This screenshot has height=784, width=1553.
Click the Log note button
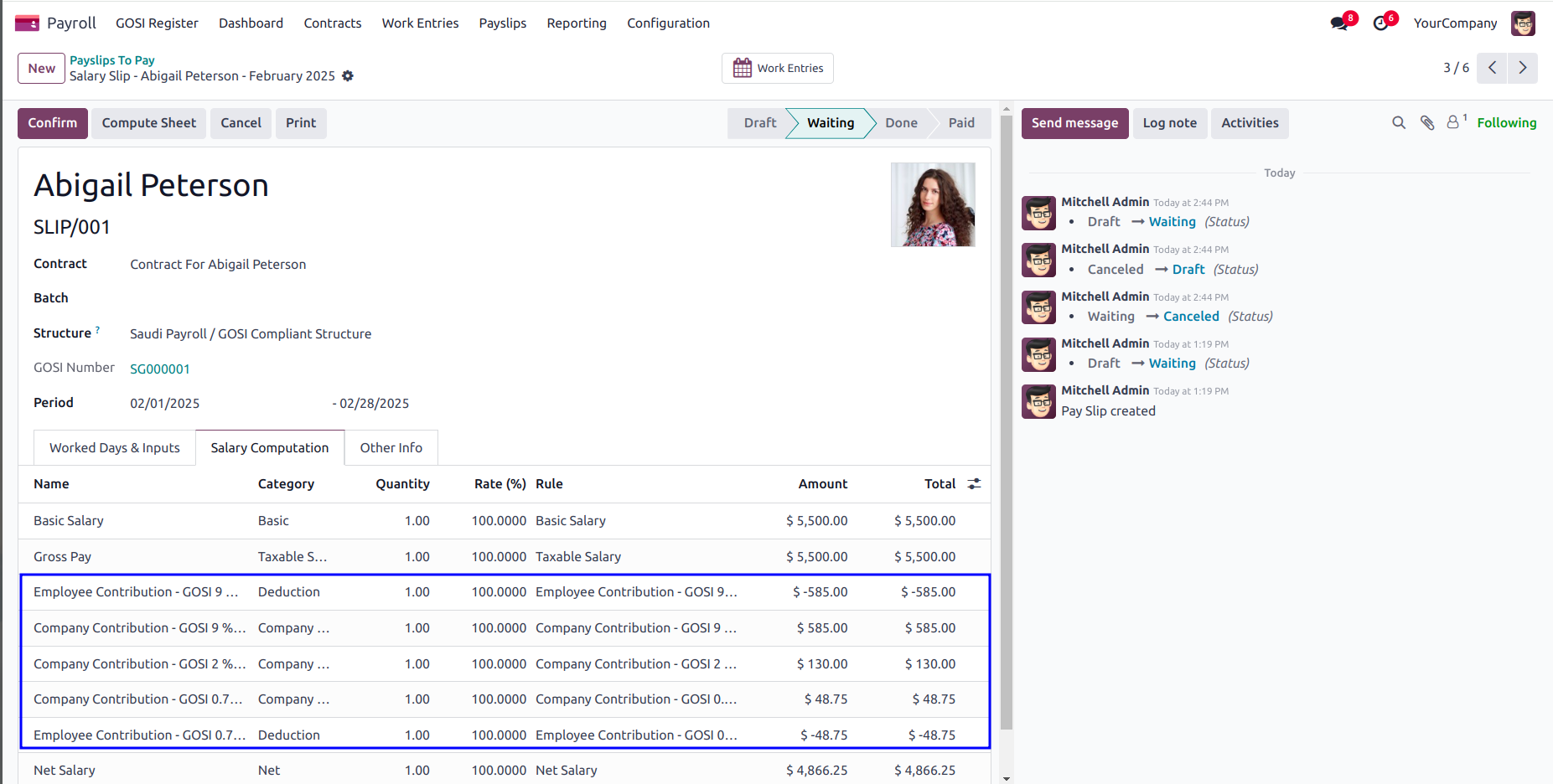(x=1170, y=123)
